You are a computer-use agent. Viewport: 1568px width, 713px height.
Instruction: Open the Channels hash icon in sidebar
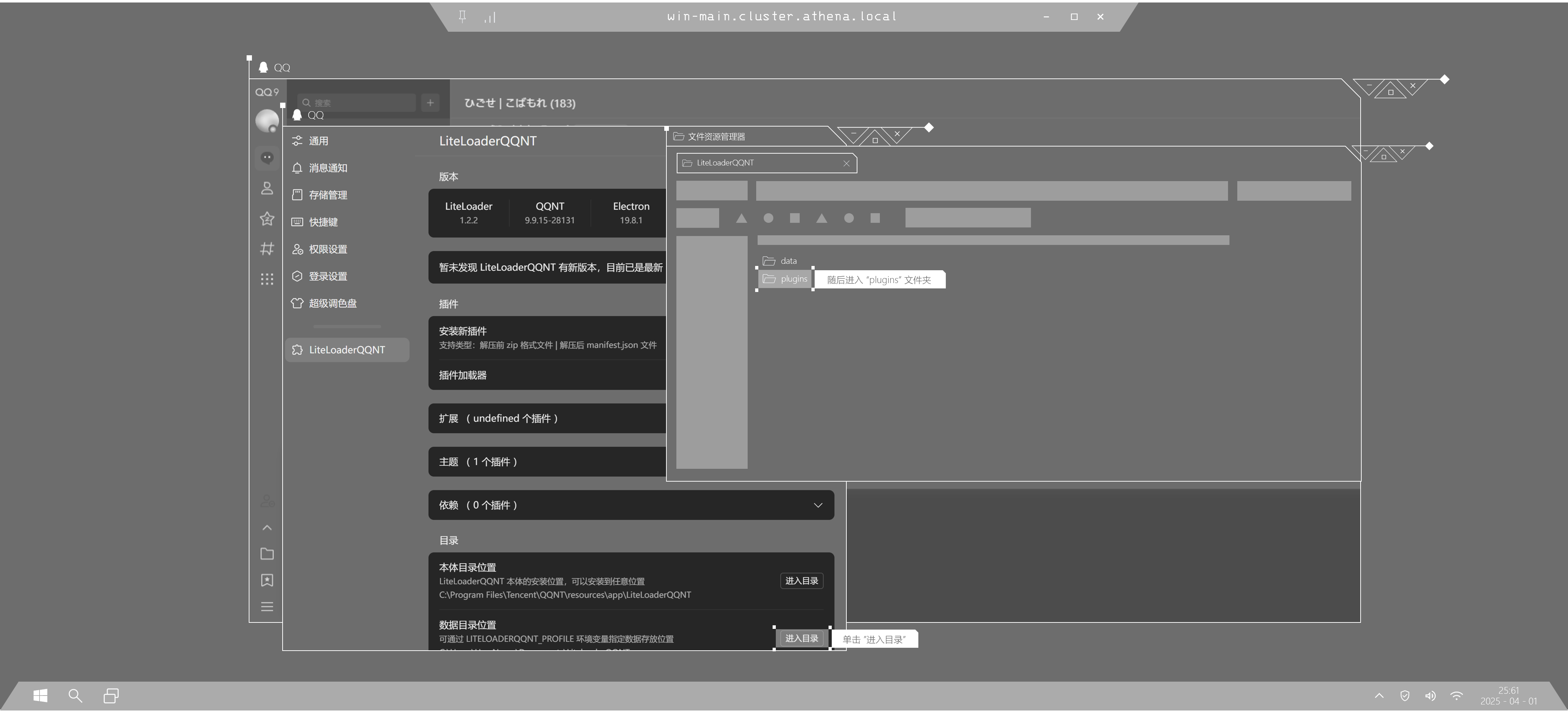click(267, 248)
